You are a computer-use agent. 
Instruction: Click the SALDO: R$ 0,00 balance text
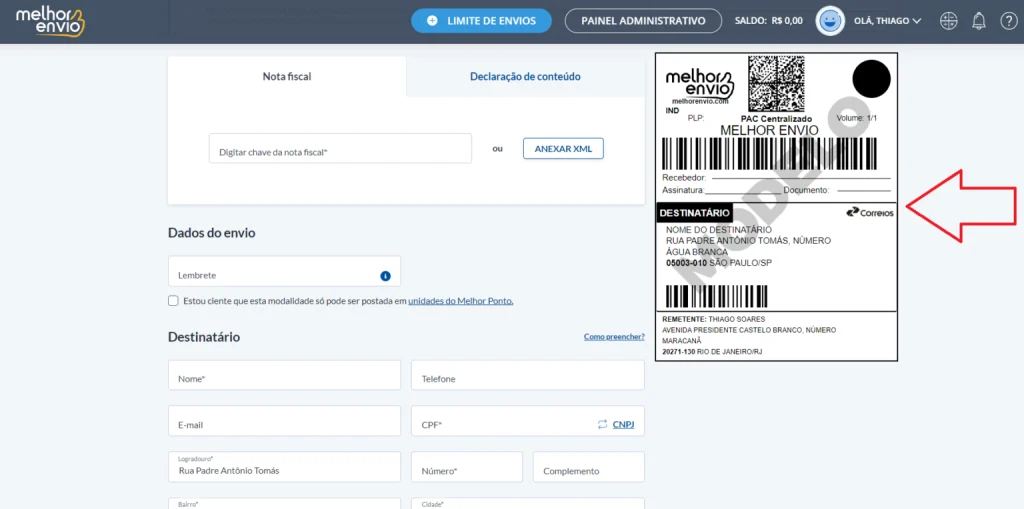769,21
